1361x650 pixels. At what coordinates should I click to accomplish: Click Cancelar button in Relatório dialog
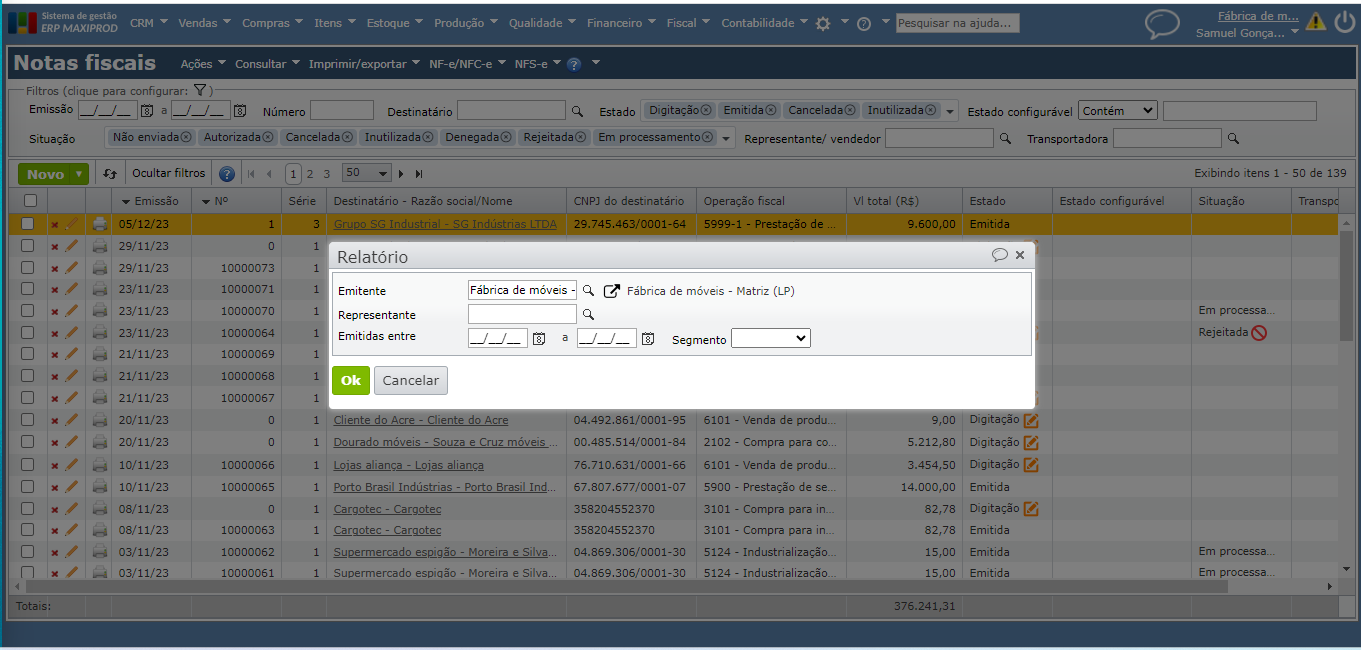coord(411,380)
